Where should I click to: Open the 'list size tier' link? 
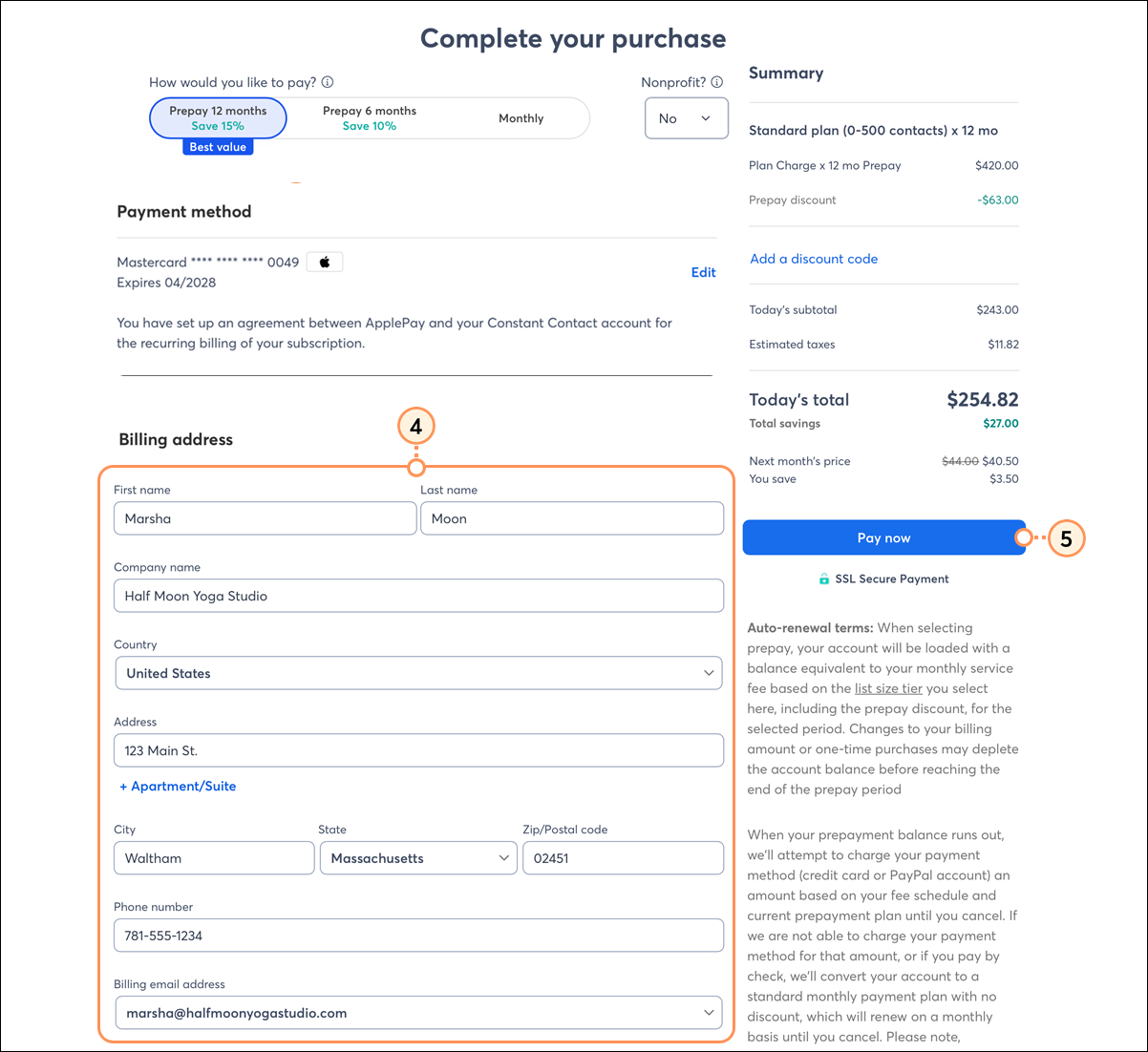click(888, 688)
